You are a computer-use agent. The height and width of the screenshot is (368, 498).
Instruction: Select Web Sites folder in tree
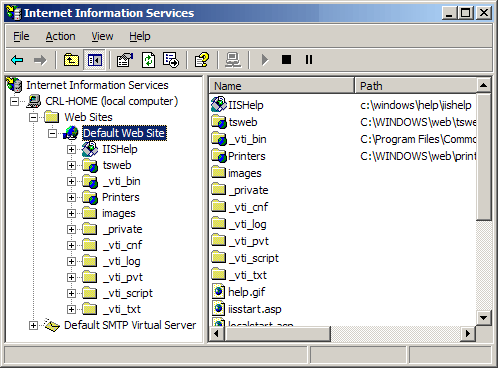88,117
